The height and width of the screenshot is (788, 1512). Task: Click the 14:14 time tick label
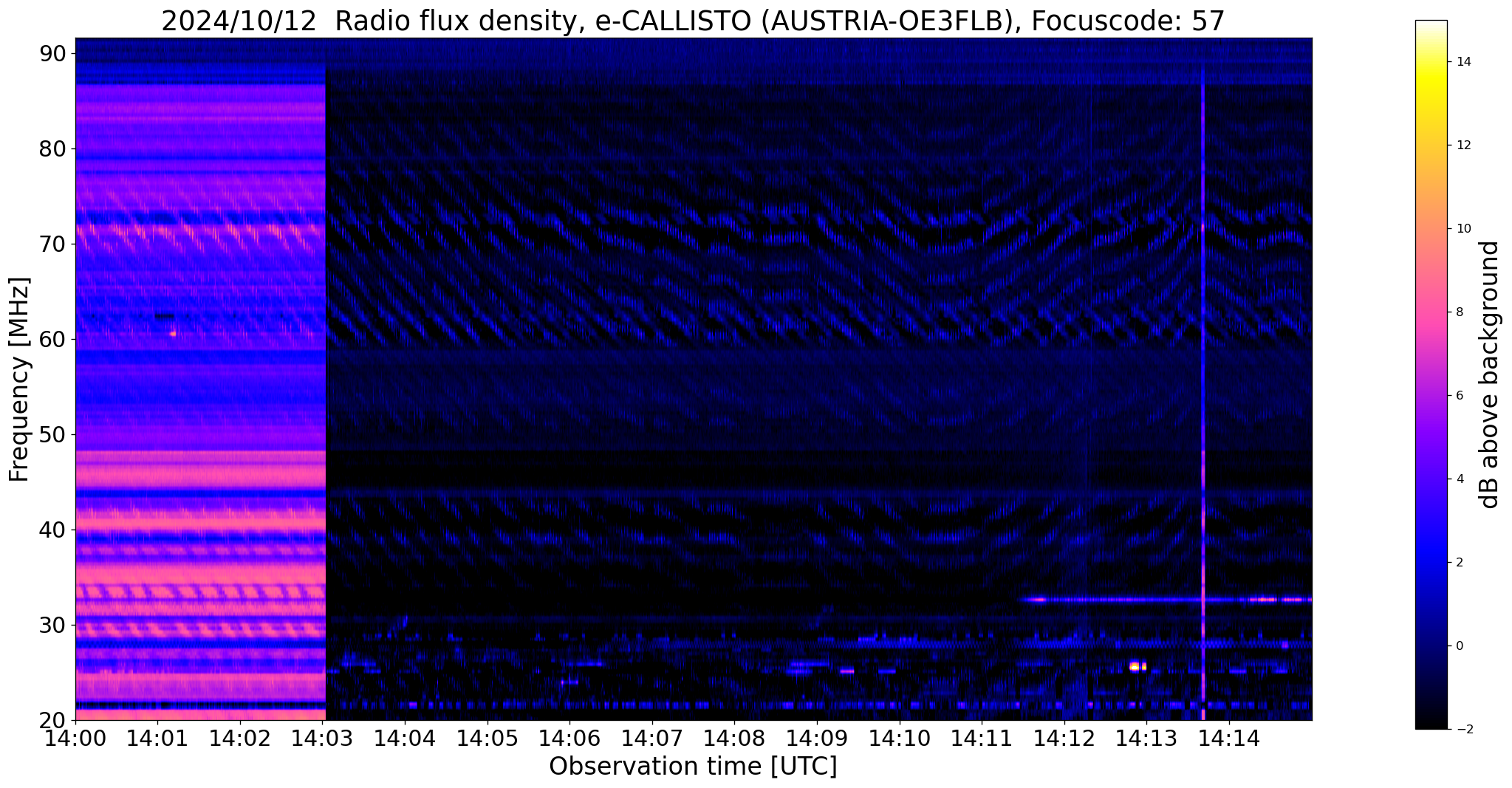[1229, 739]
